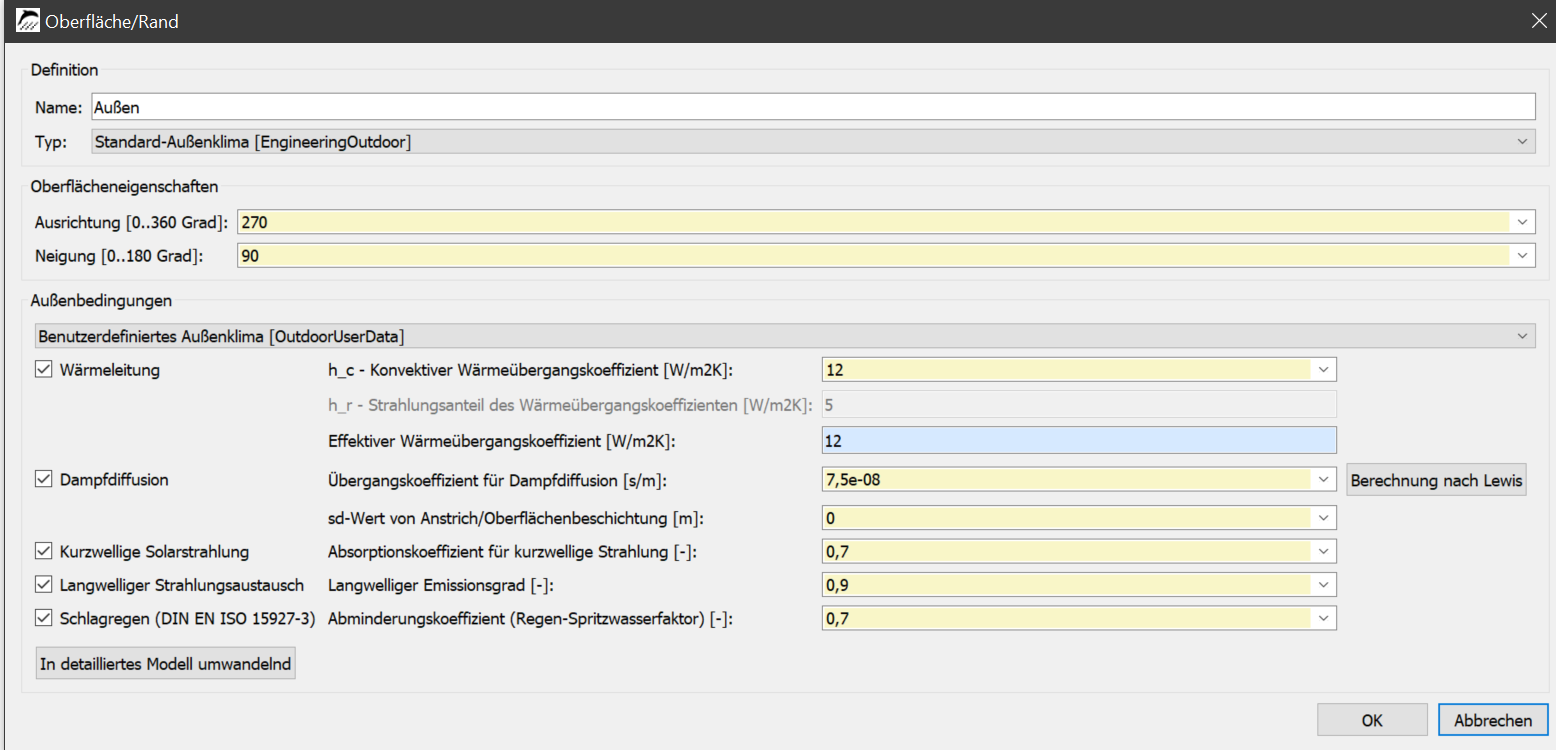The image size is (1556, 750).
Task: Click the Außenbedingungen group label
Action: 101,300
